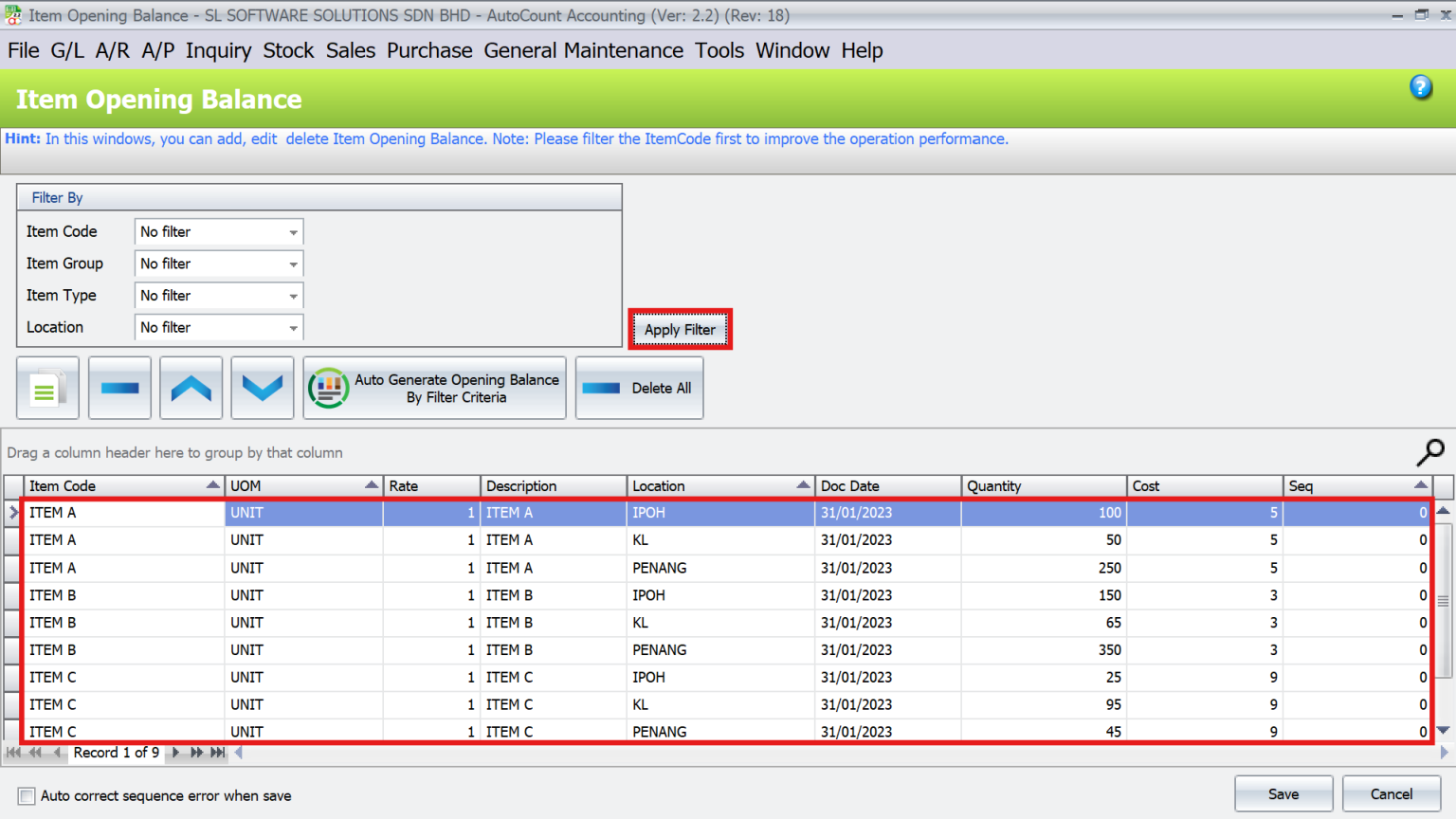The height and width of the screenshot is (819, 1456).
Task: Jump to the first record
Action: [13, 753]
